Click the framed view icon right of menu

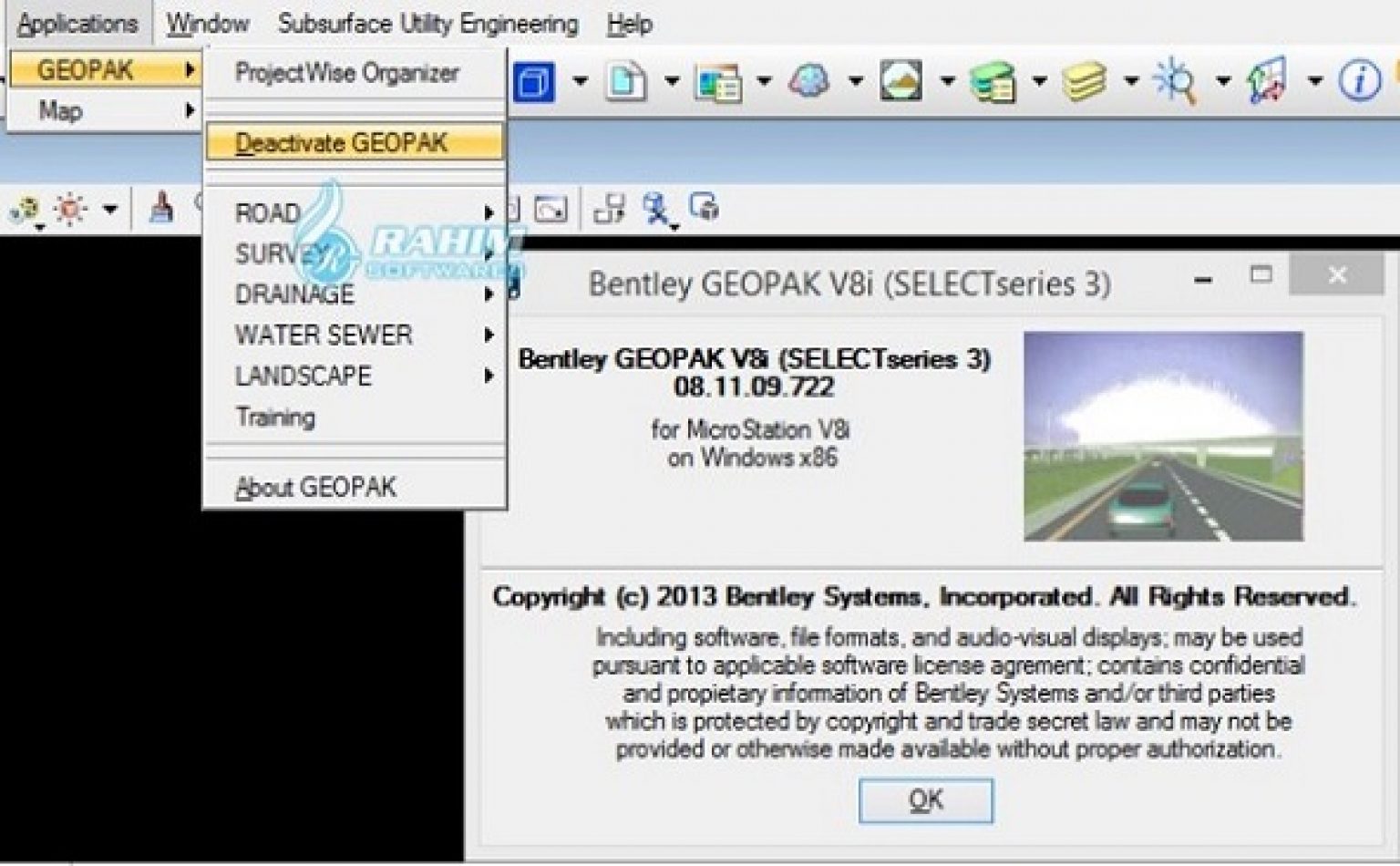550,210
